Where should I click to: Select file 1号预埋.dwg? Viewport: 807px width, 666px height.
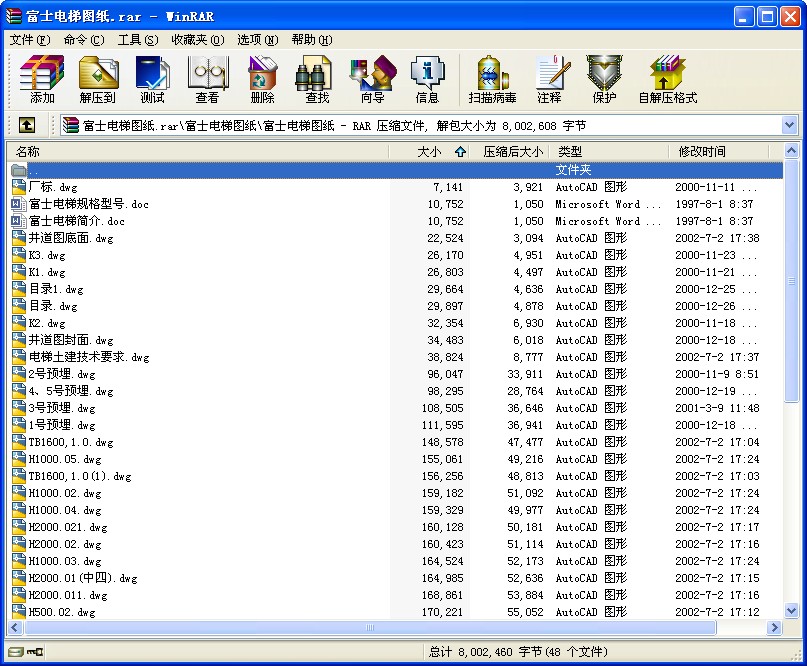click(x=62, y=425)
